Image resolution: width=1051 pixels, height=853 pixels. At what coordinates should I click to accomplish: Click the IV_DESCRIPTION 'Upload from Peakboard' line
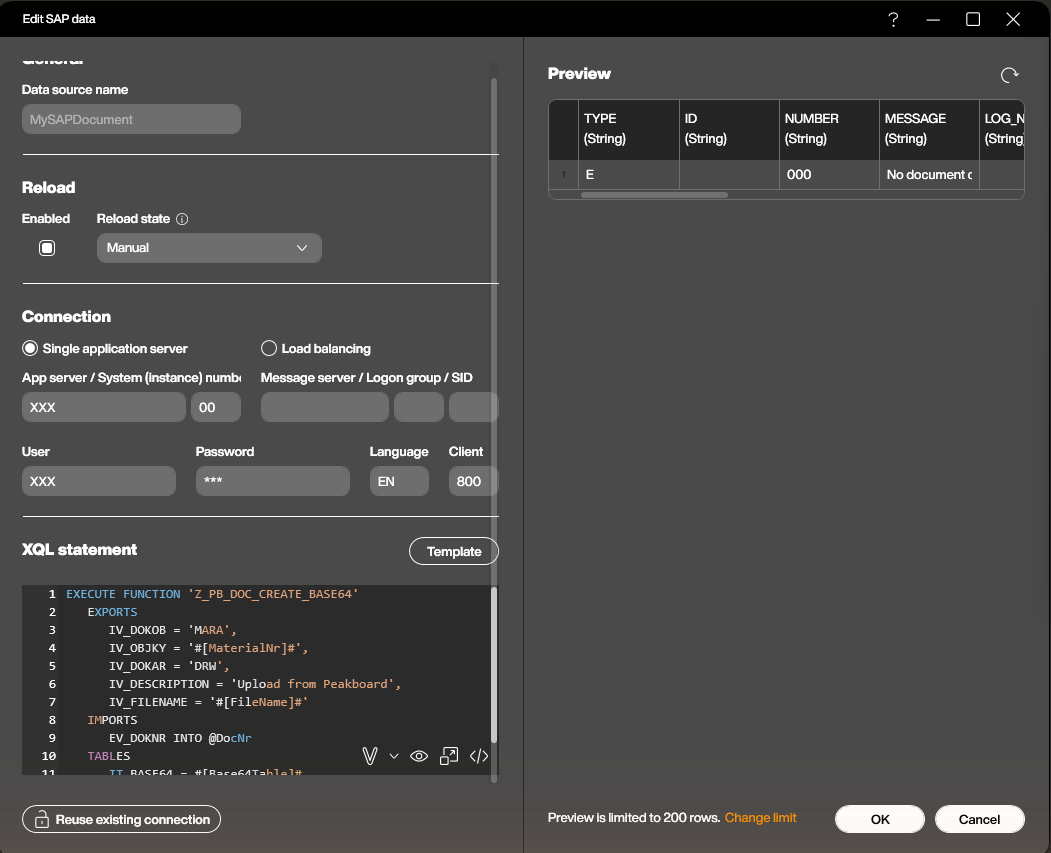tap(255, 684)
